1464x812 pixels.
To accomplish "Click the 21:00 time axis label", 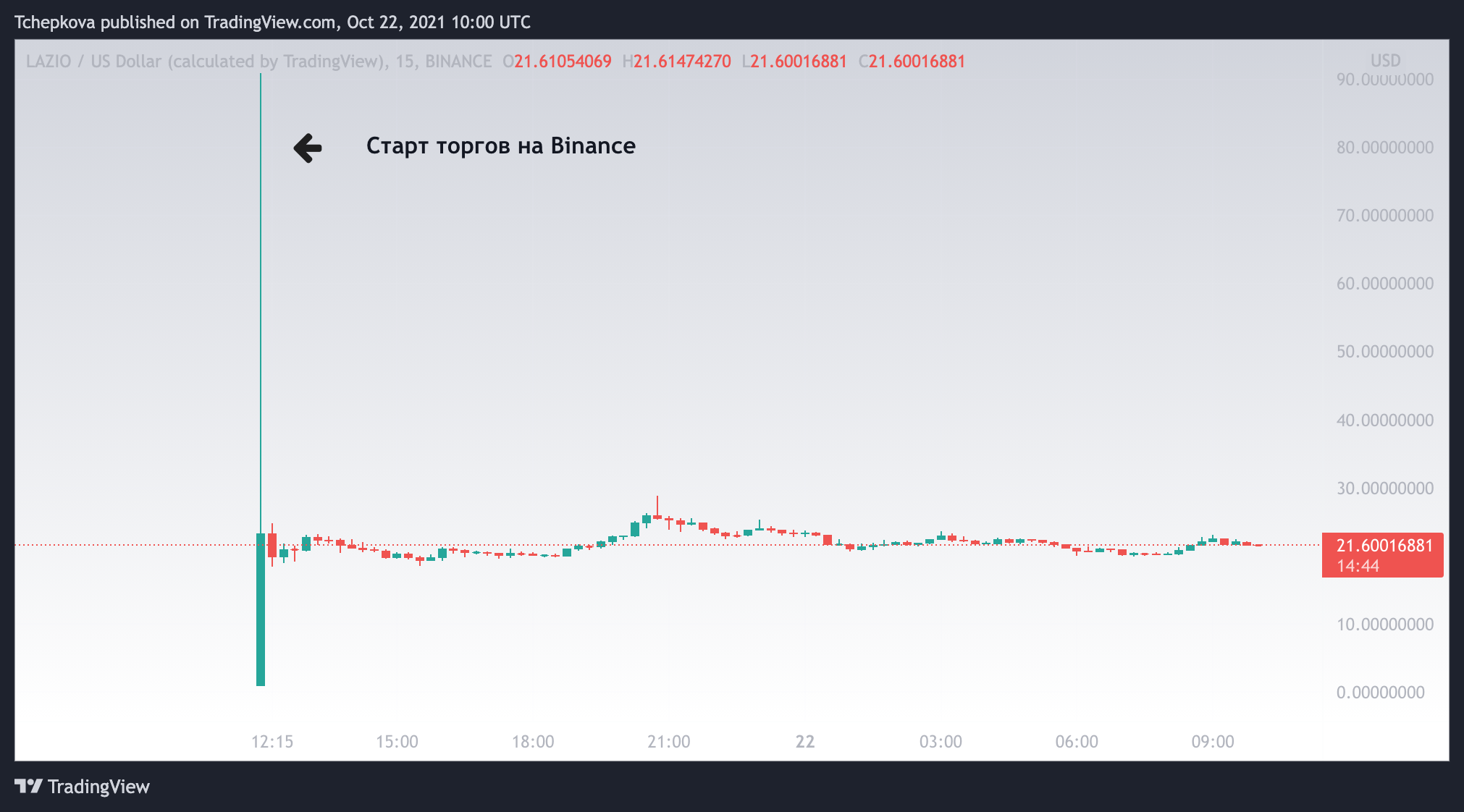I will [668, 742].
